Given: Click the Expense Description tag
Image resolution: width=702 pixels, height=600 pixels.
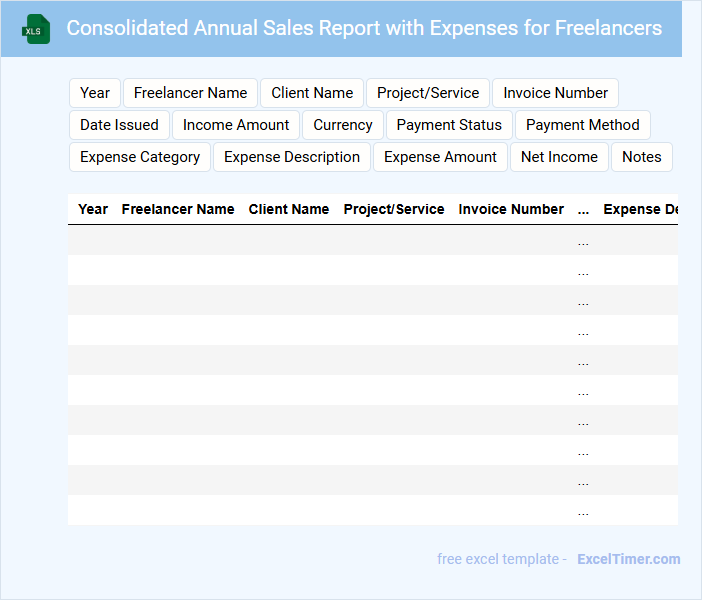Looking at the screenshot, I should 292,157.
